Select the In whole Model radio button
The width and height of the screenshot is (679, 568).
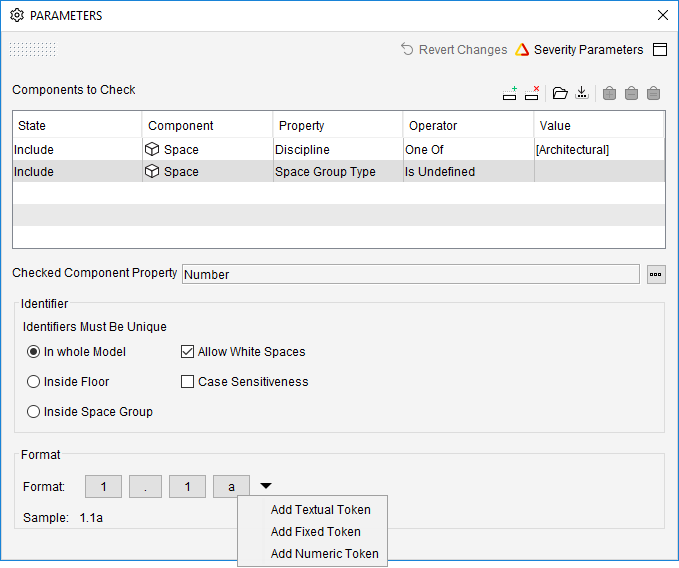pos(34,352)
